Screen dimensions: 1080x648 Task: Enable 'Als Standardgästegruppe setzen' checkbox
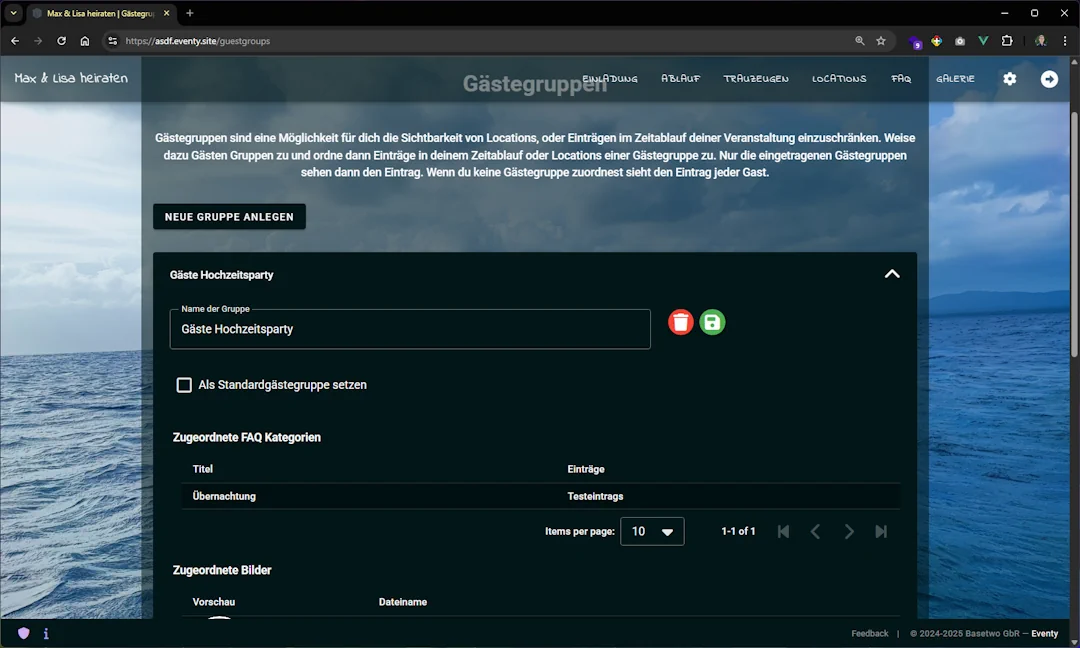tap(184, 385)
